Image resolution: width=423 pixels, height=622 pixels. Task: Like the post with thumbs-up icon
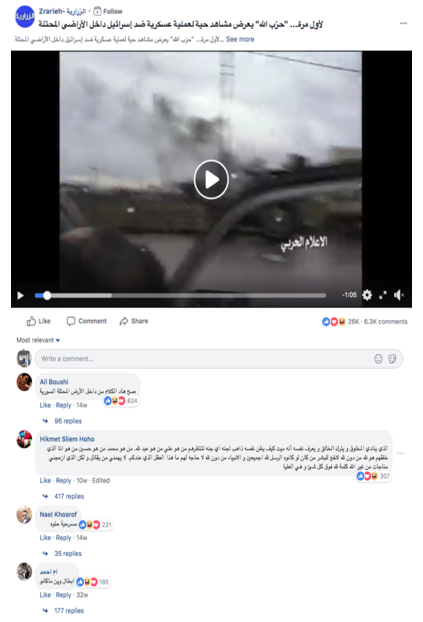pos(38,321)
